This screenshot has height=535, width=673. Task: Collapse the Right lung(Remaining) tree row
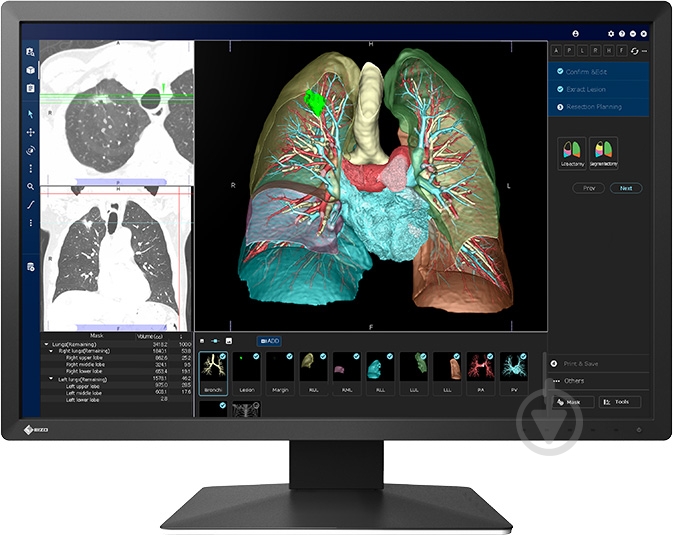coord(51,351)
